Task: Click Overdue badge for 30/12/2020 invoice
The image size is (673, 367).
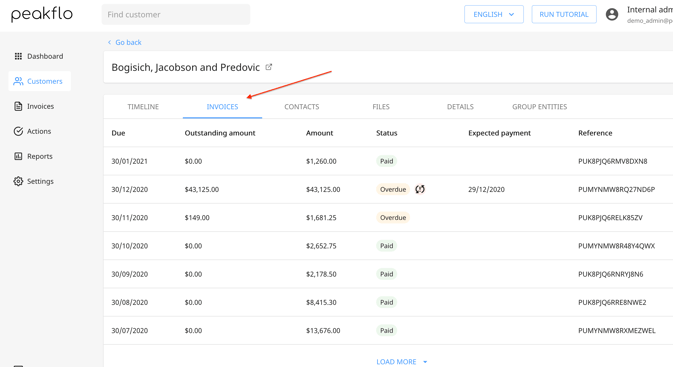Action: coord(393,189)
